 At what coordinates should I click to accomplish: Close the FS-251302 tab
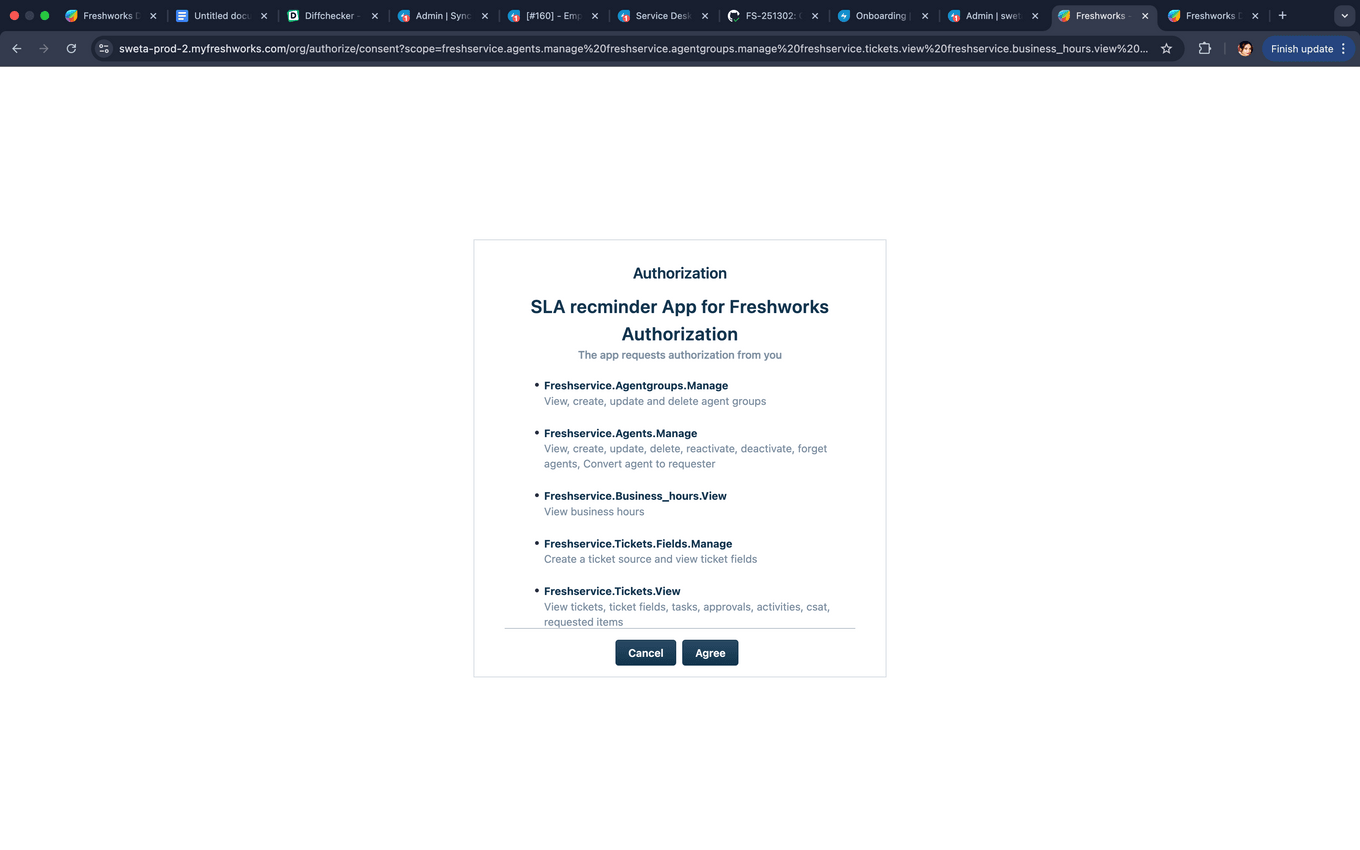click(815, 16)
